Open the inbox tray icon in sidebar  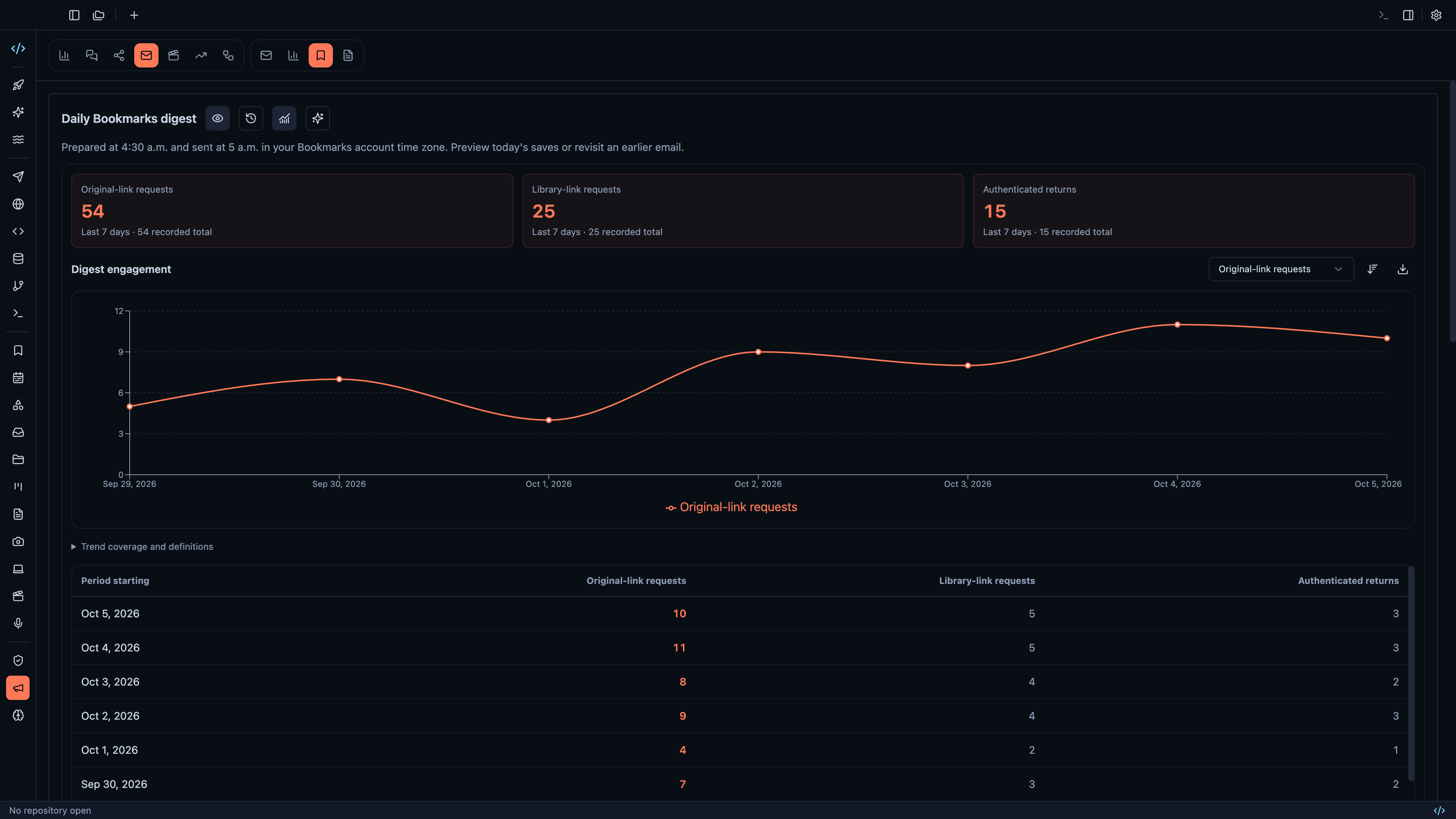(18, 432)
